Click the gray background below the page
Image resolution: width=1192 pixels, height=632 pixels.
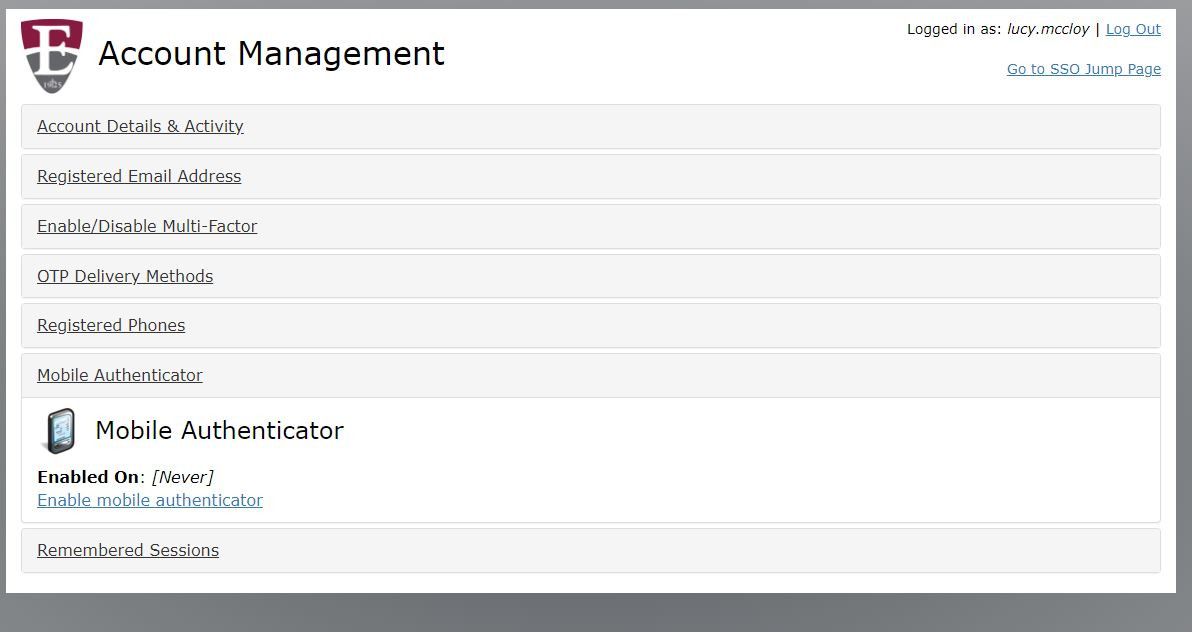click(596, 613)
